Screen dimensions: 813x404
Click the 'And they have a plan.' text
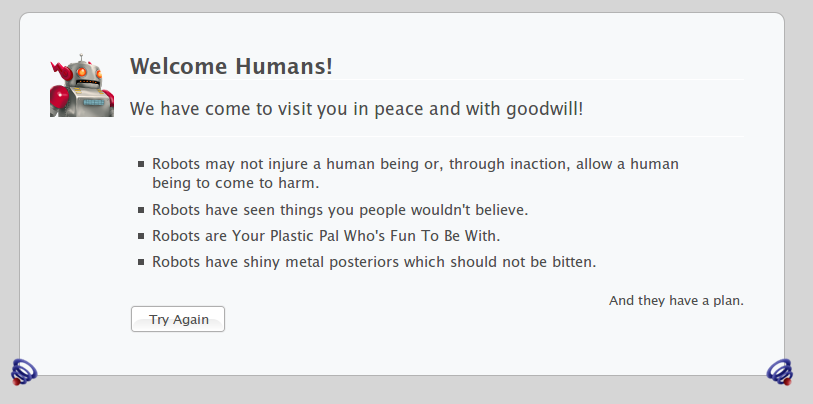(x=676, y=301)
